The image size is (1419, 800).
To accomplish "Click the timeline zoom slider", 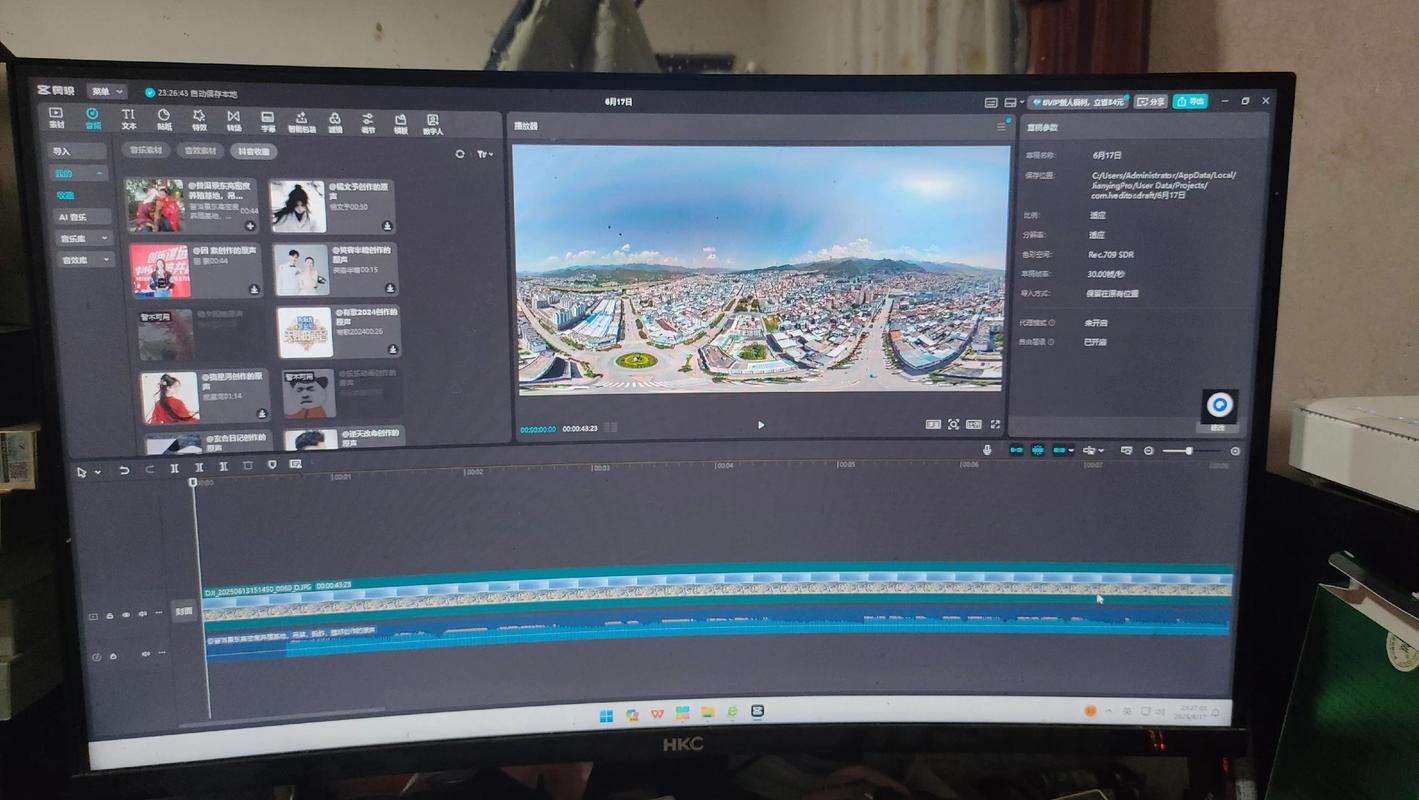I will (x=1188, y=451).
